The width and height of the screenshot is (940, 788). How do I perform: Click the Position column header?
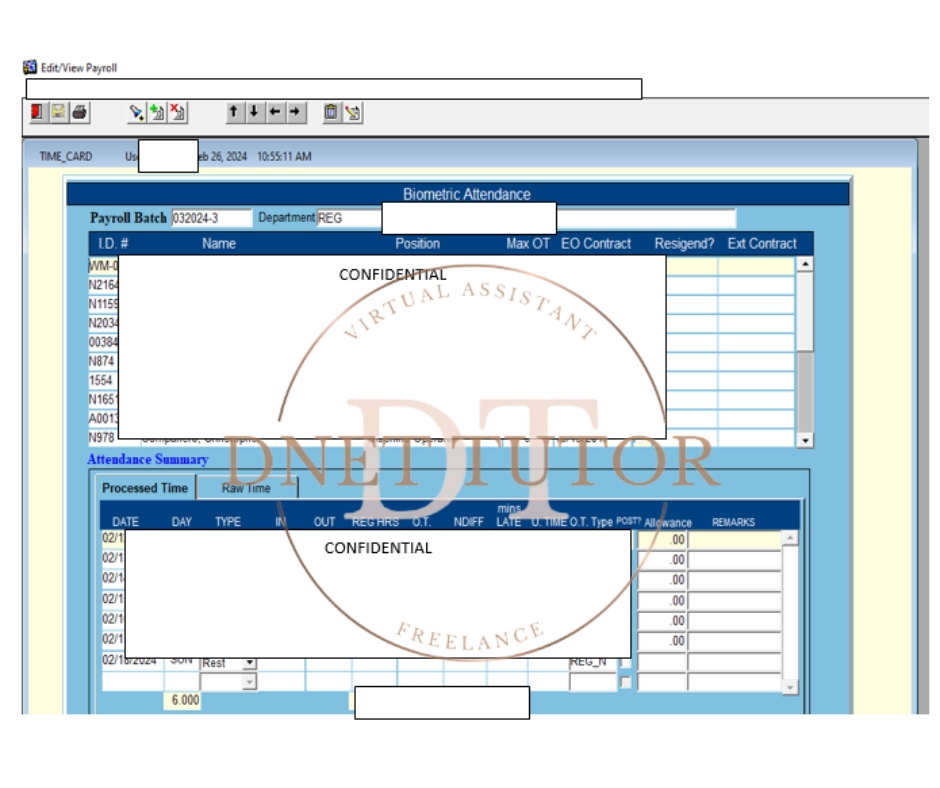417,243
